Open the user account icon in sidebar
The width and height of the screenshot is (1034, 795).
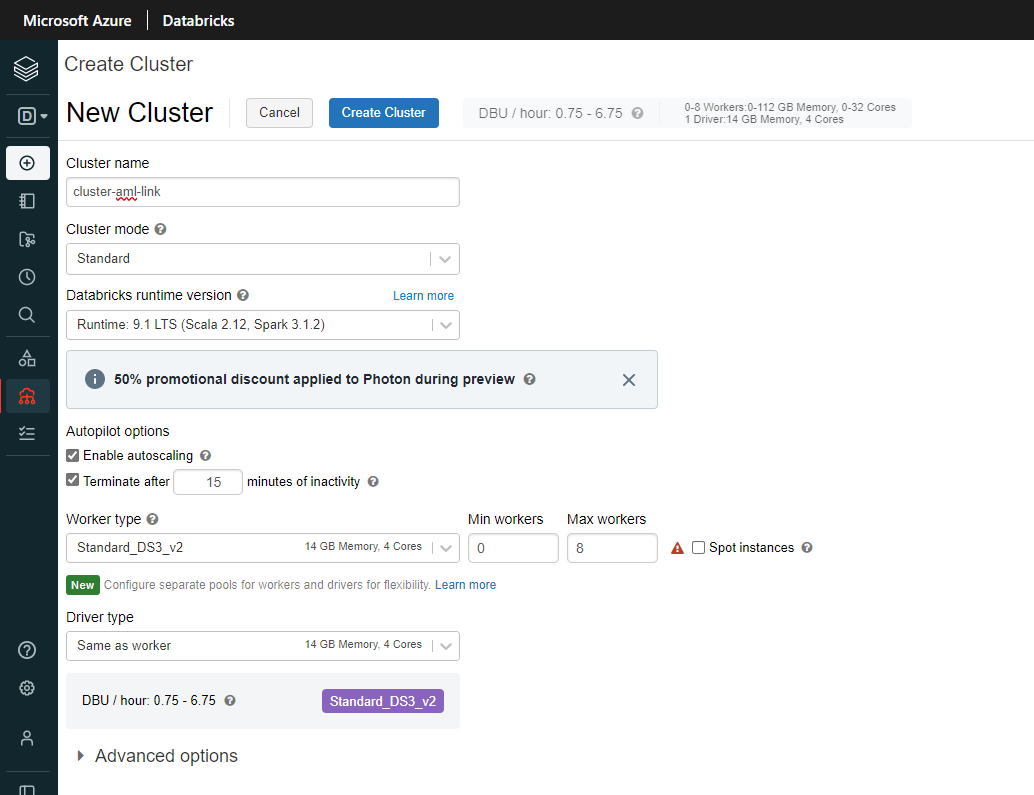tap(27, 738)
